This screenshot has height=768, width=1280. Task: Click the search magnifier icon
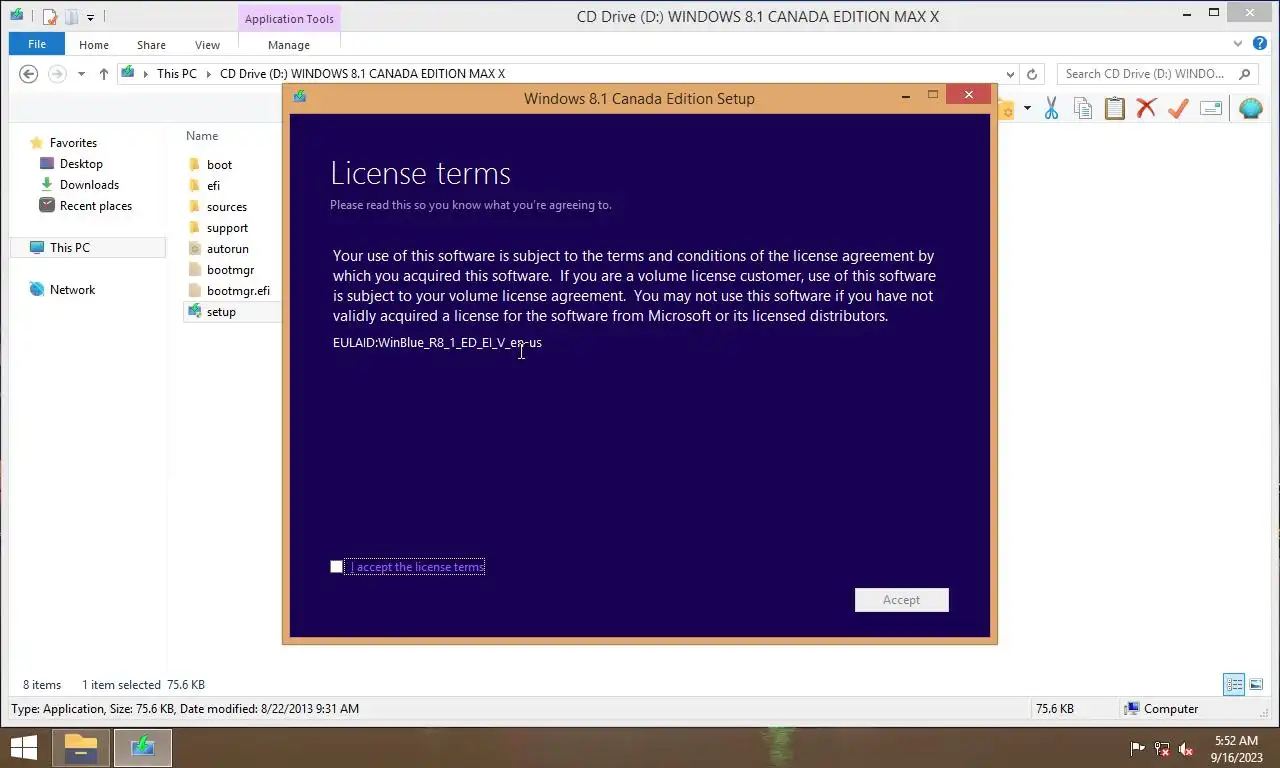point(1245,74)
